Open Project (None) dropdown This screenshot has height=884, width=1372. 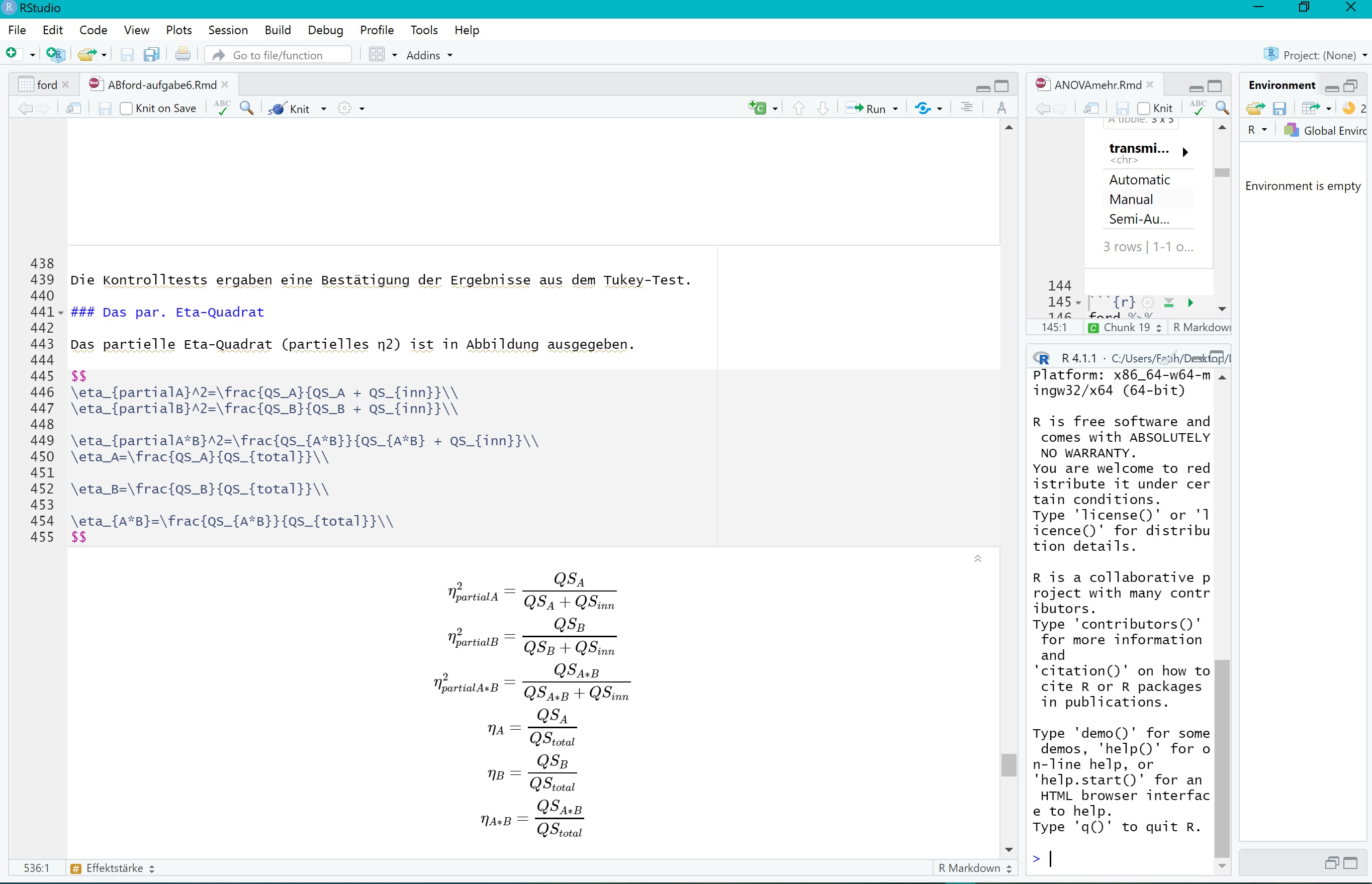(x=1315, y=55)
